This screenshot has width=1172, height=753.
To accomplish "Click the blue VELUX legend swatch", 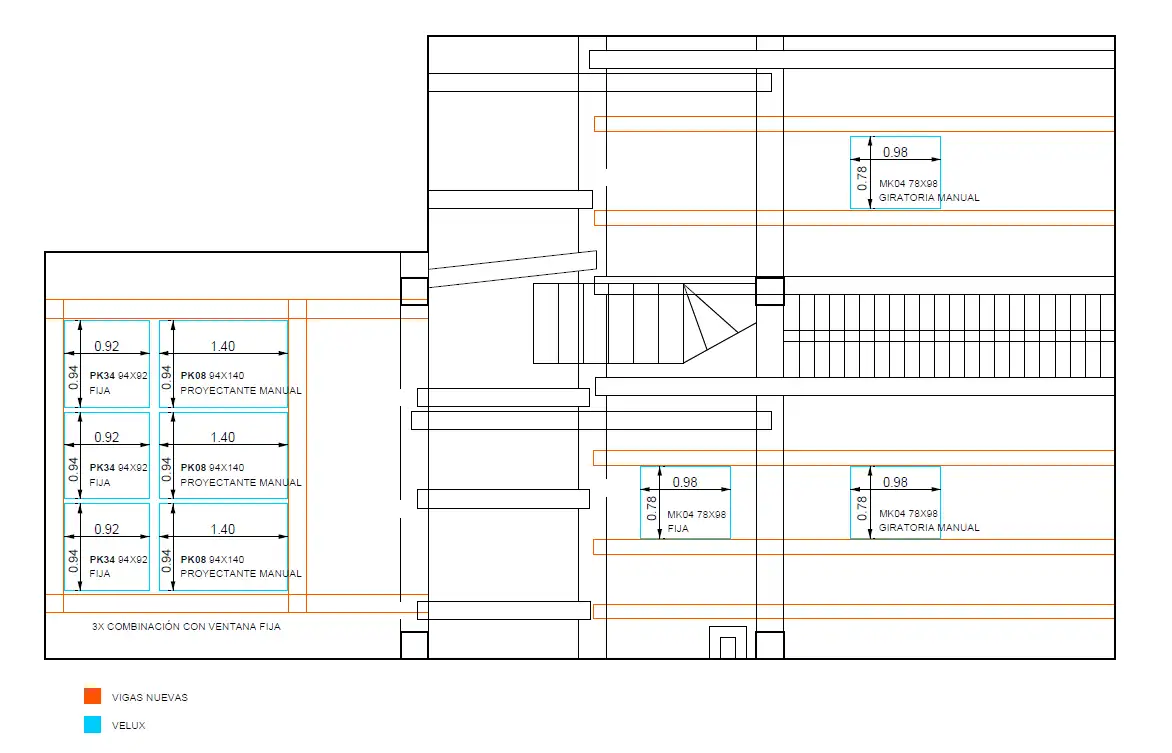I will click(93, 725).
